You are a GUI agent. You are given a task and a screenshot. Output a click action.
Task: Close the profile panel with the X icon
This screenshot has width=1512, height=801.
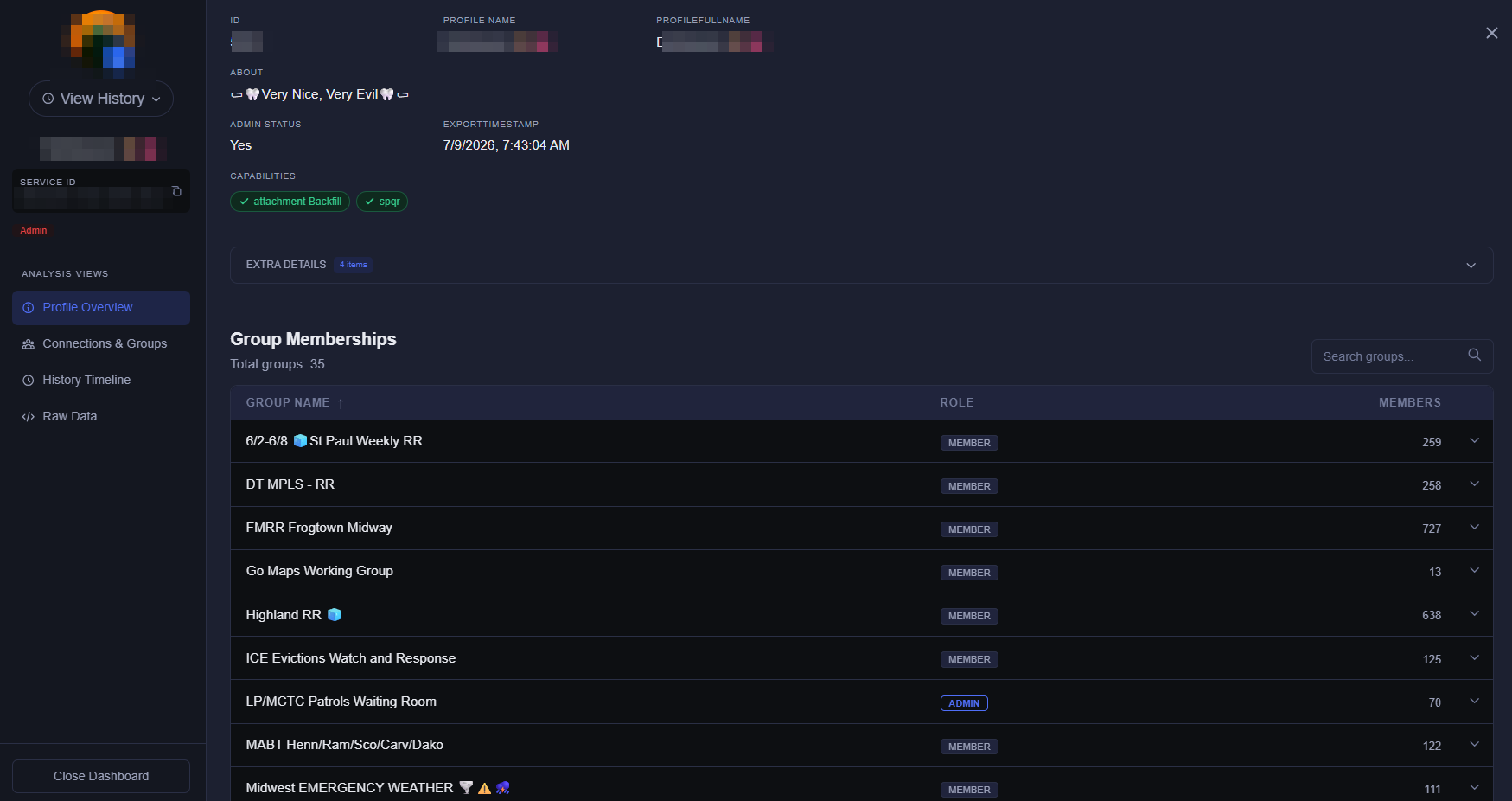pyautogui.click(x=1491, y=33)
